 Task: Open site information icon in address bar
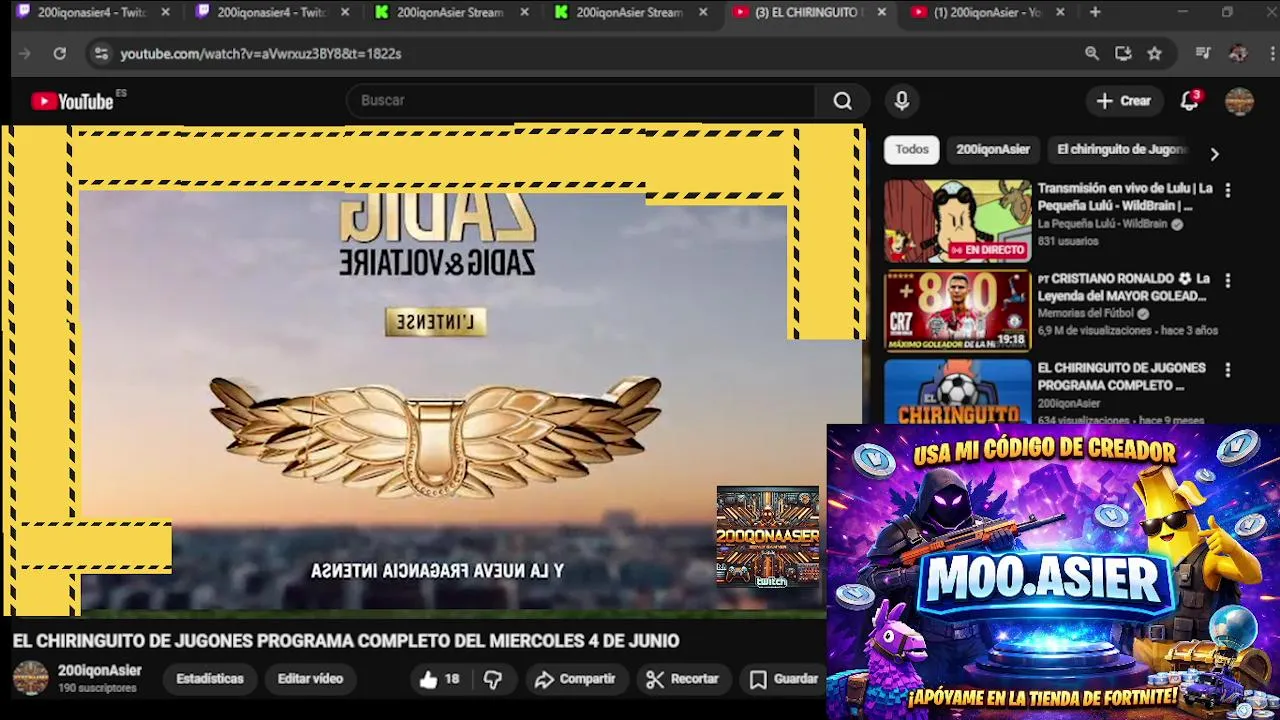tap(100, 54)
